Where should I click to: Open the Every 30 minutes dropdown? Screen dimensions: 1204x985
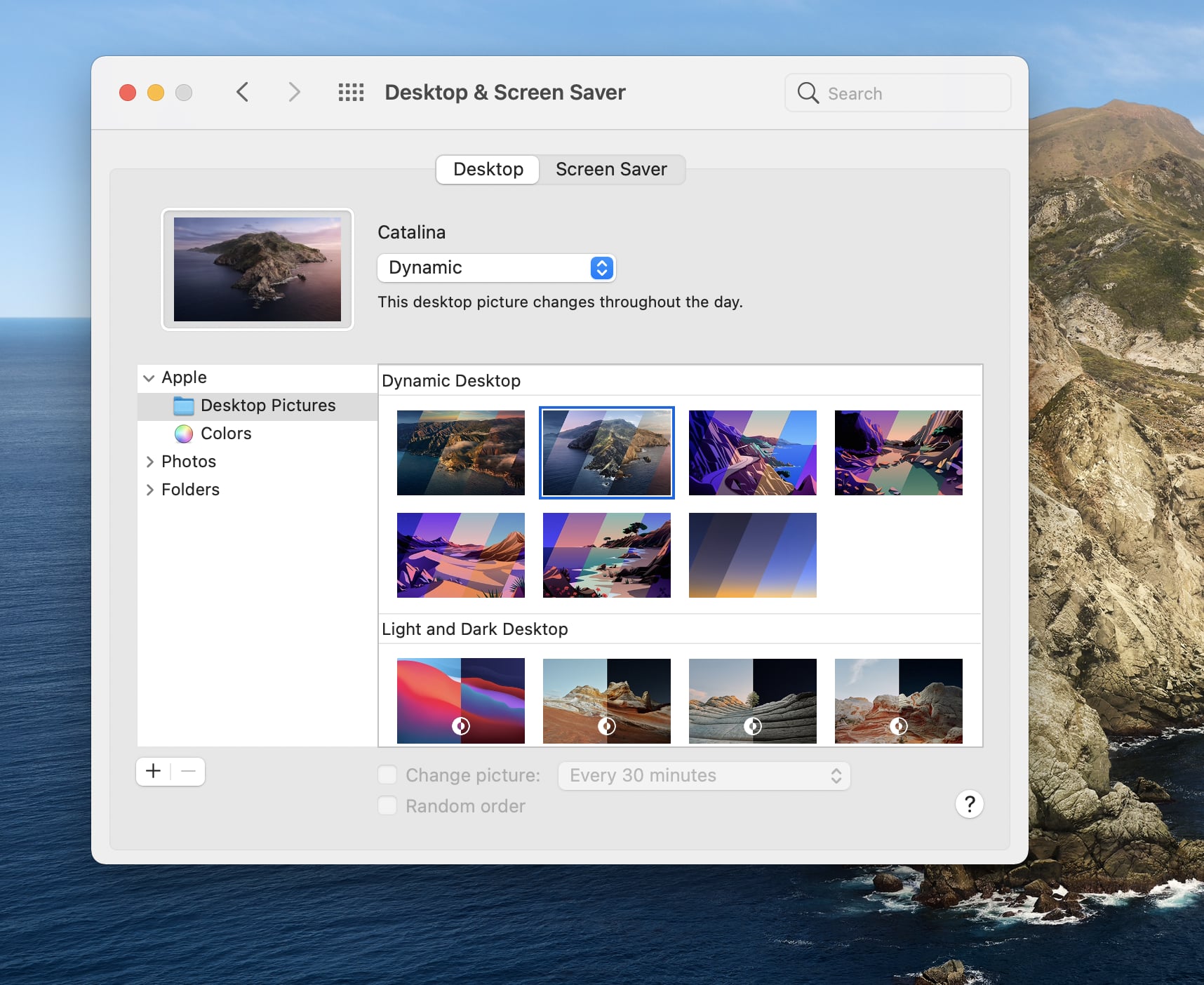coord(704,775)
